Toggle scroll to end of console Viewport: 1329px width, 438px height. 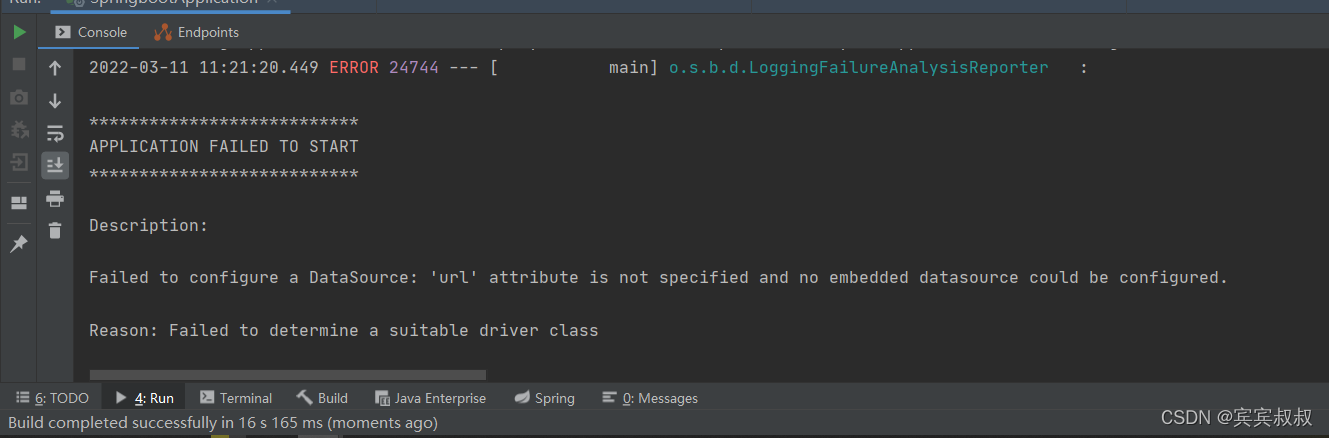[55, 165]
